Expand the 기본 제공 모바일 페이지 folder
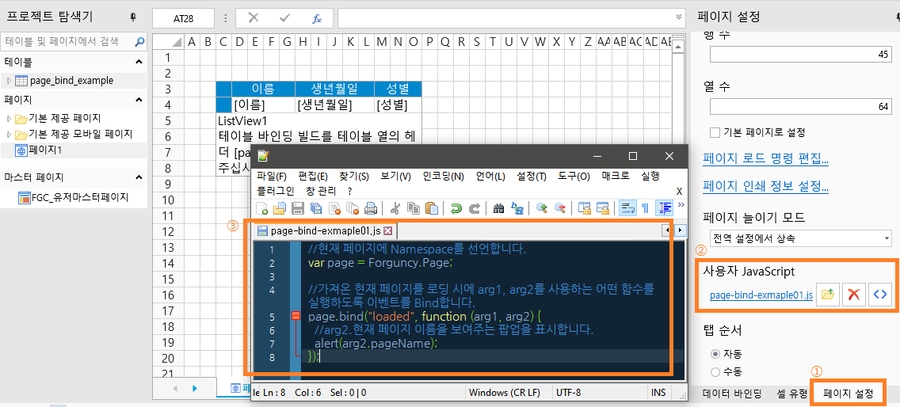This screenshot has height=407, width=900. [9, 133]
